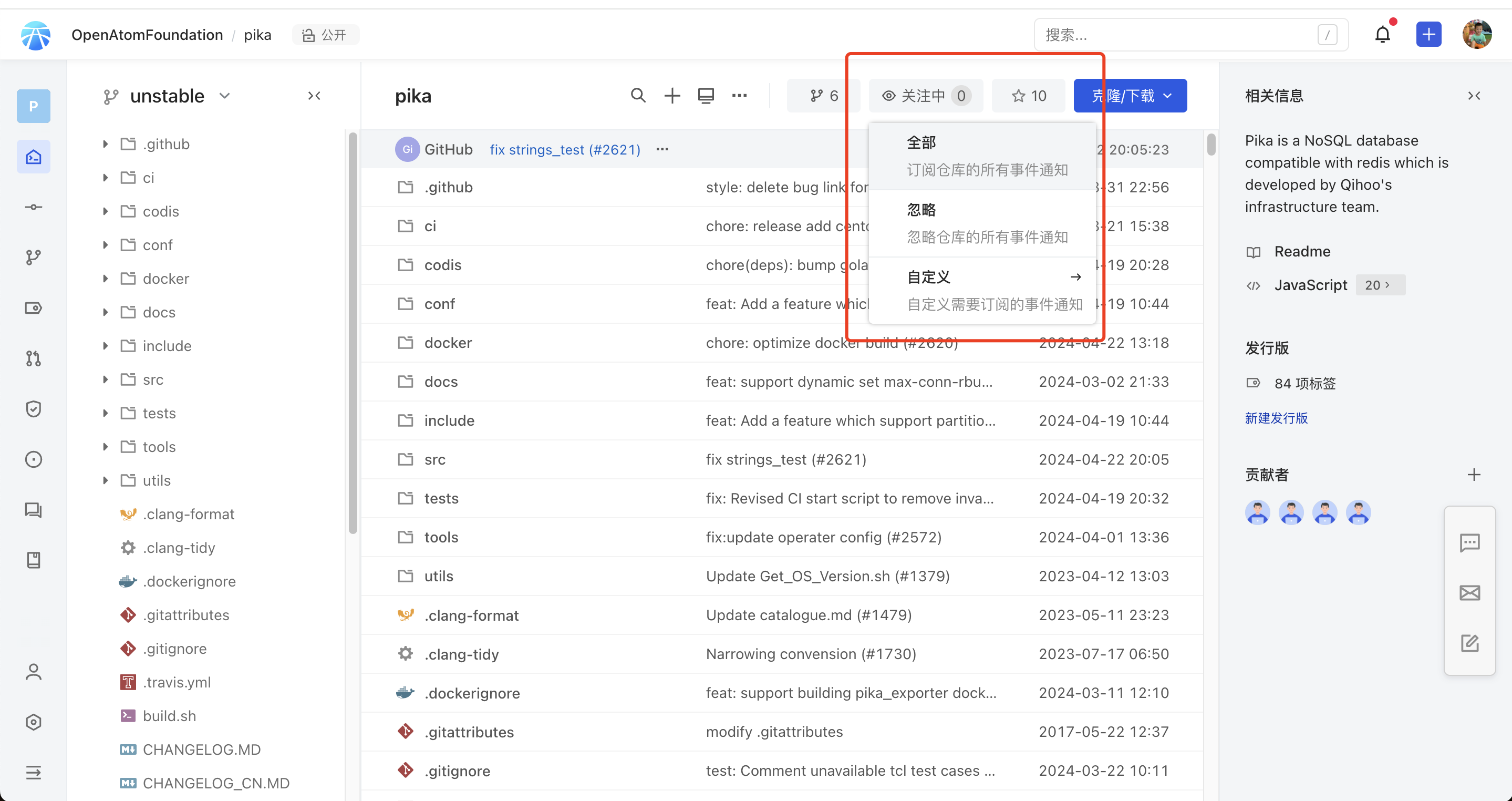Search files with the magnifier icon
Image resolution: width=1512 pixels, height=801 pixels.
pos(638,95)
